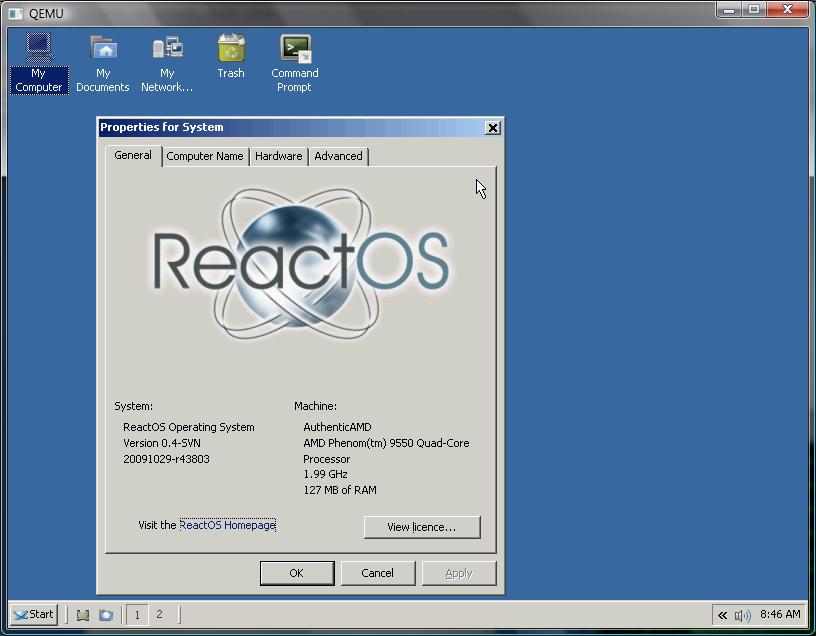Screen dimensions: 816x636
Task: Switch to virtual desktop 1
Action: click(x=137, y=615)
